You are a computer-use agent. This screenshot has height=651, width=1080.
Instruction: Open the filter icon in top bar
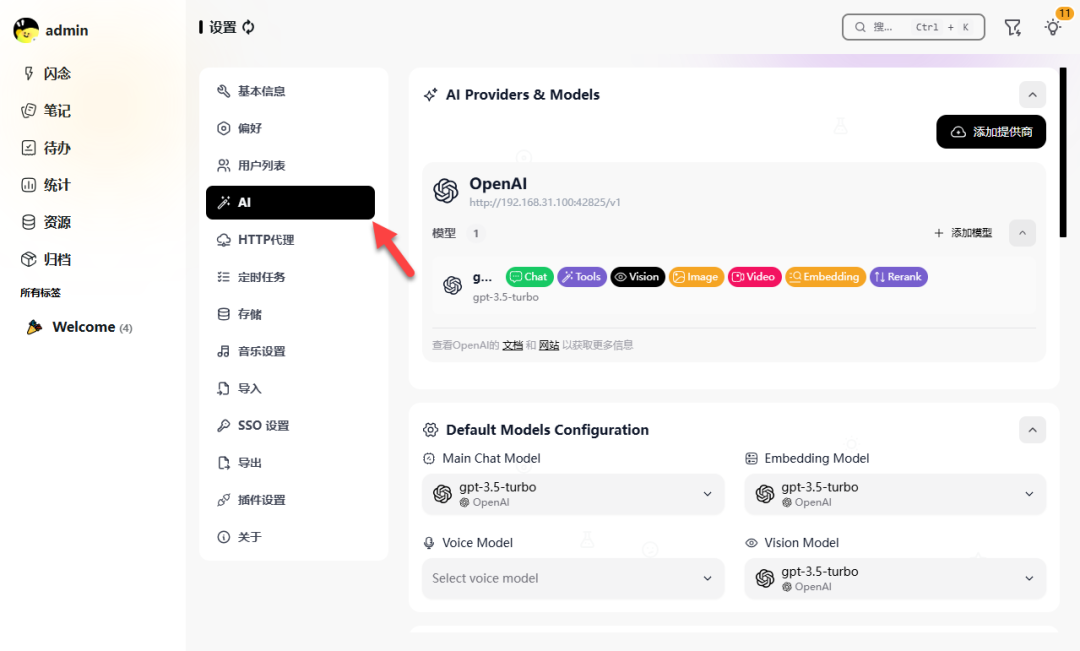(1013, 27)
